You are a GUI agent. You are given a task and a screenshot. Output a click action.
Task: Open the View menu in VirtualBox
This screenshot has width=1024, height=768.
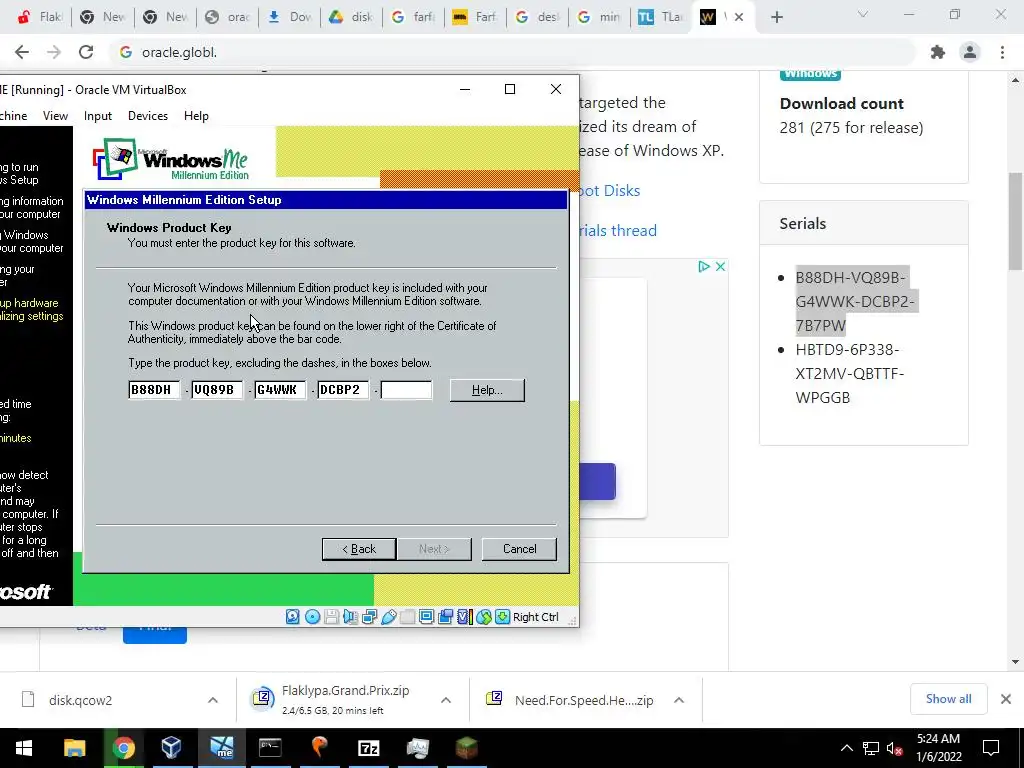click(x=56, y=116)
